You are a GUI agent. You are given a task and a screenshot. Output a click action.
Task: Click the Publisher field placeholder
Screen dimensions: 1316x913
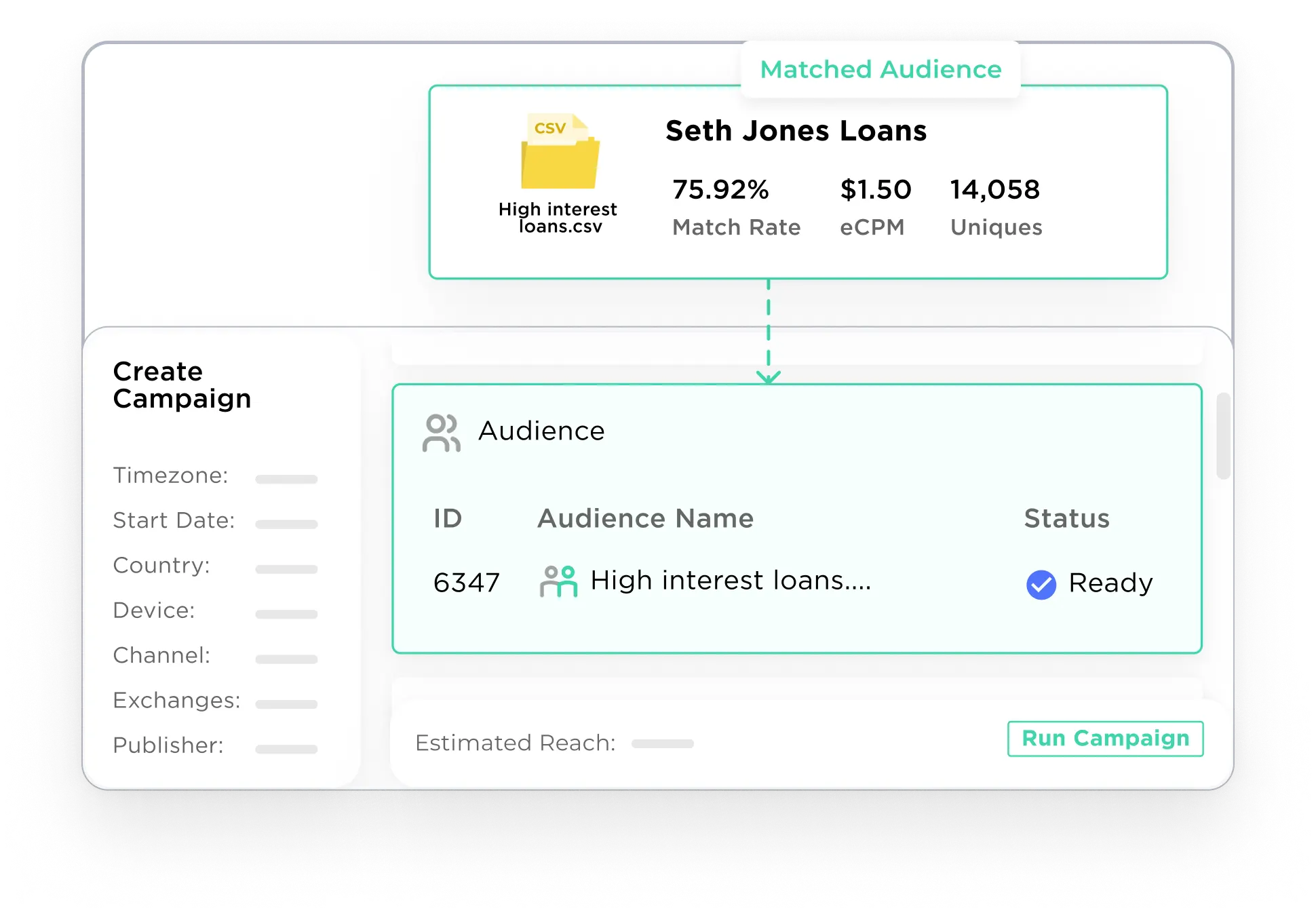coord(286,749)
